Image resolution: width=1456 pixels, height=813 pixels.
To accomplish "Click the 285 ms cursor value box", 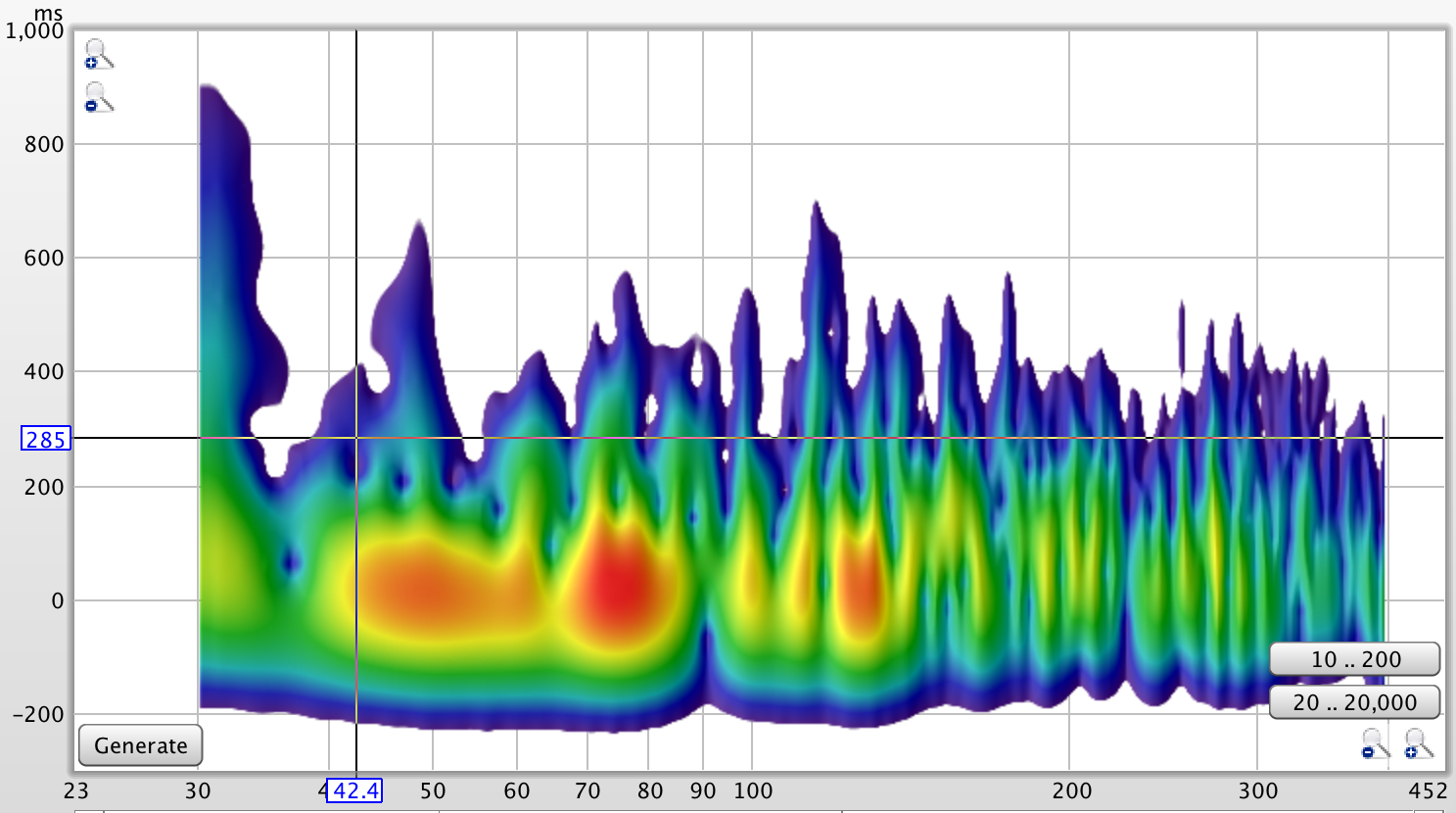I will (x=46, y=440).
